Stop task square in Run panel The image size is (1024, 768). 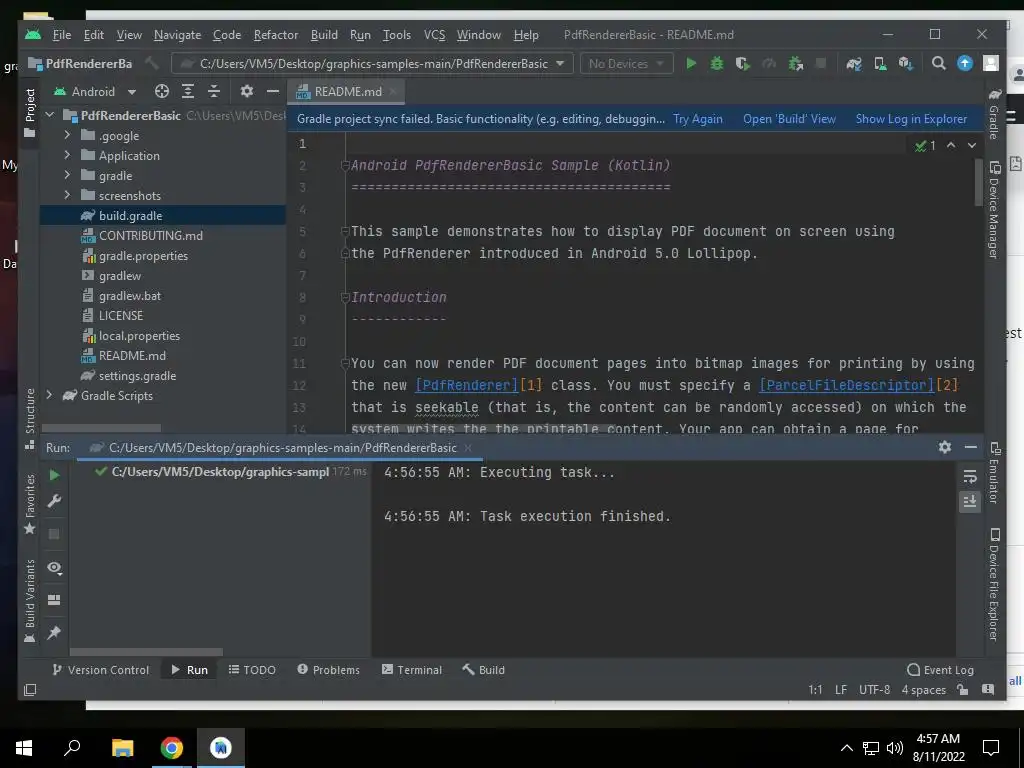click(x=54, y=534)
